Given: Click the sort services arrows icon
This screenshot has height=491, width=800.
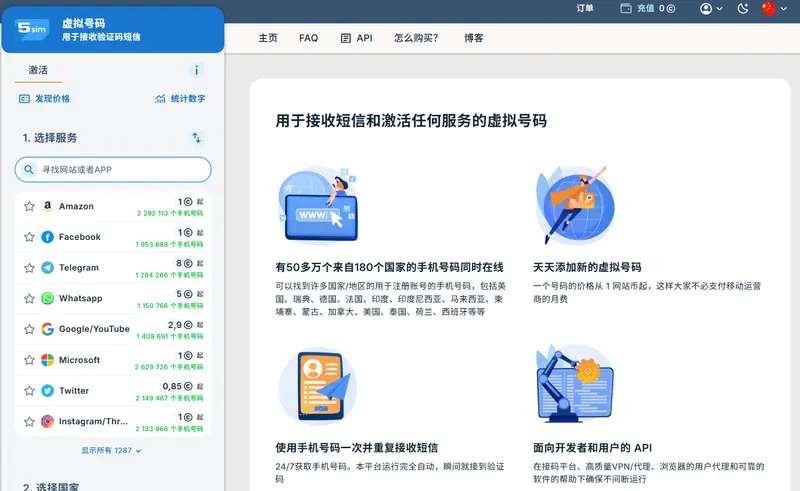Looking at the screenshot, I should pos(196,138).
